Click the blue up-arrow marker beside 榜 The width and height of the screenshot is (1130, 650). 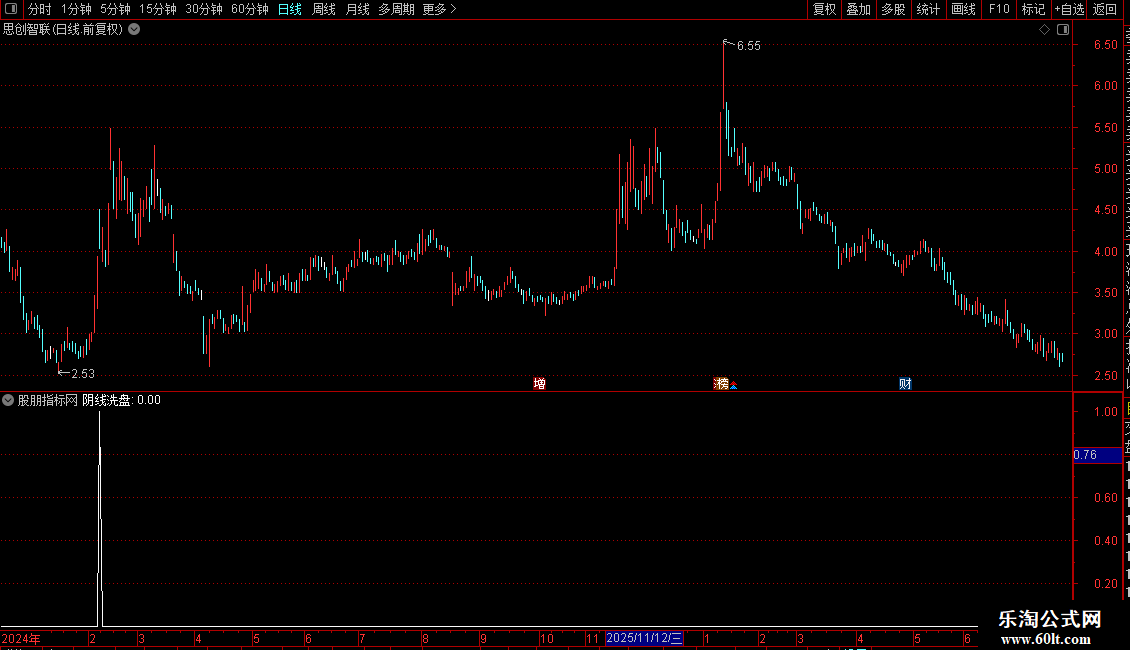tap(734, 386)
